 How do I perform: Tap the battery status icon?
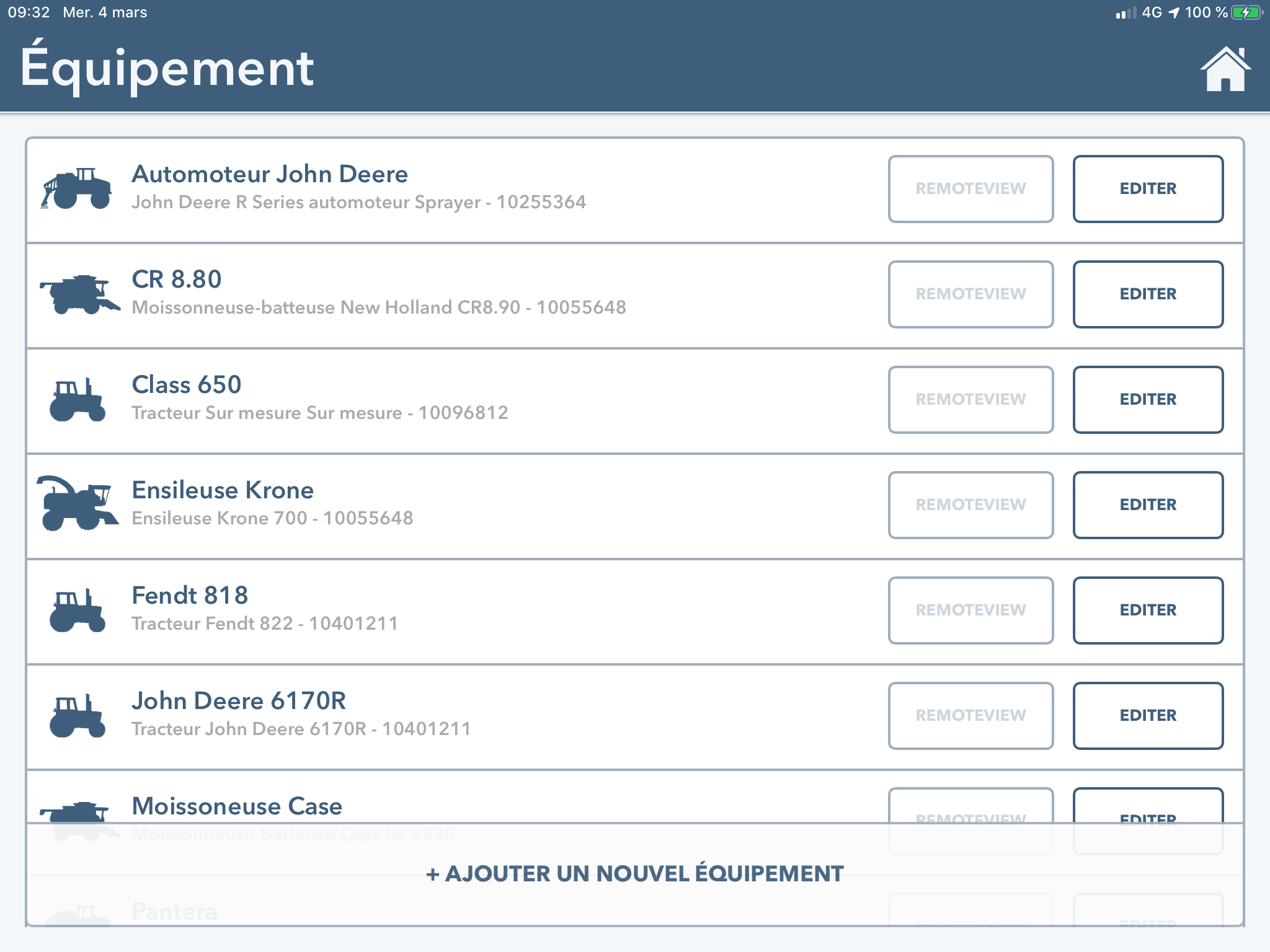(1247, 12)
